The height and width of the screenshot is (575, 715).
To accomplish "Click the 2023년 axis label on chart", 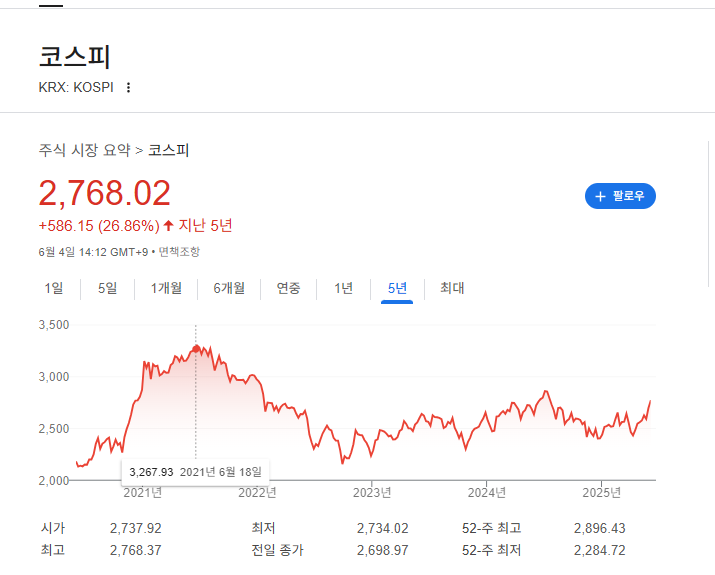I will point(372,492).
